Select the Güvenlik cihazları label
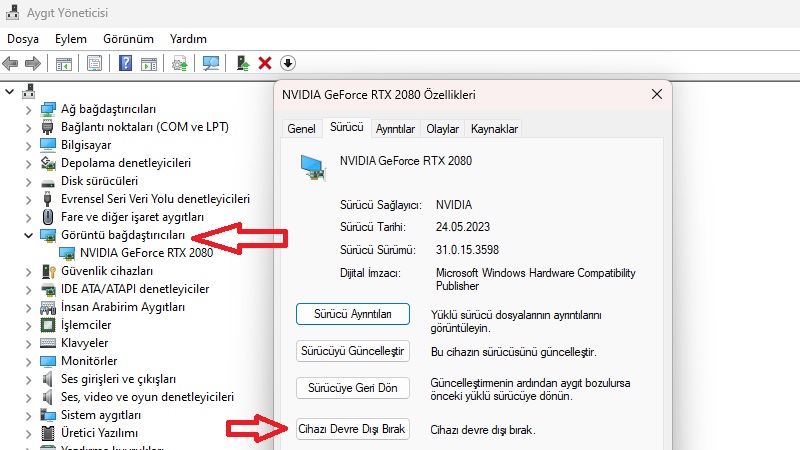800x450 pixels. [x=107, y=271]
